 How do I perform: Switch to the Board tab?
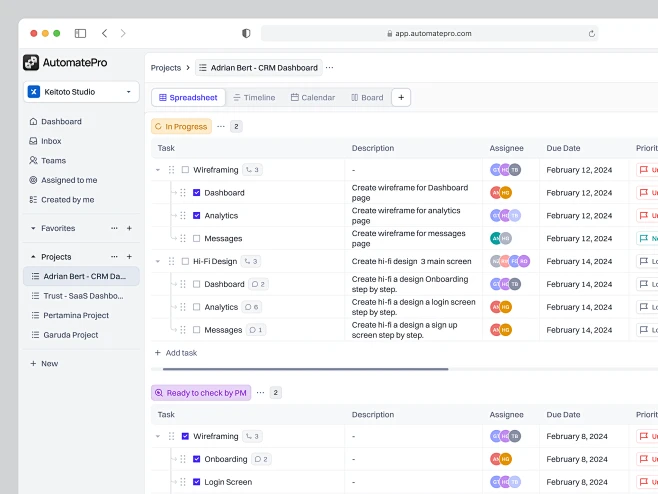(367, 97)
